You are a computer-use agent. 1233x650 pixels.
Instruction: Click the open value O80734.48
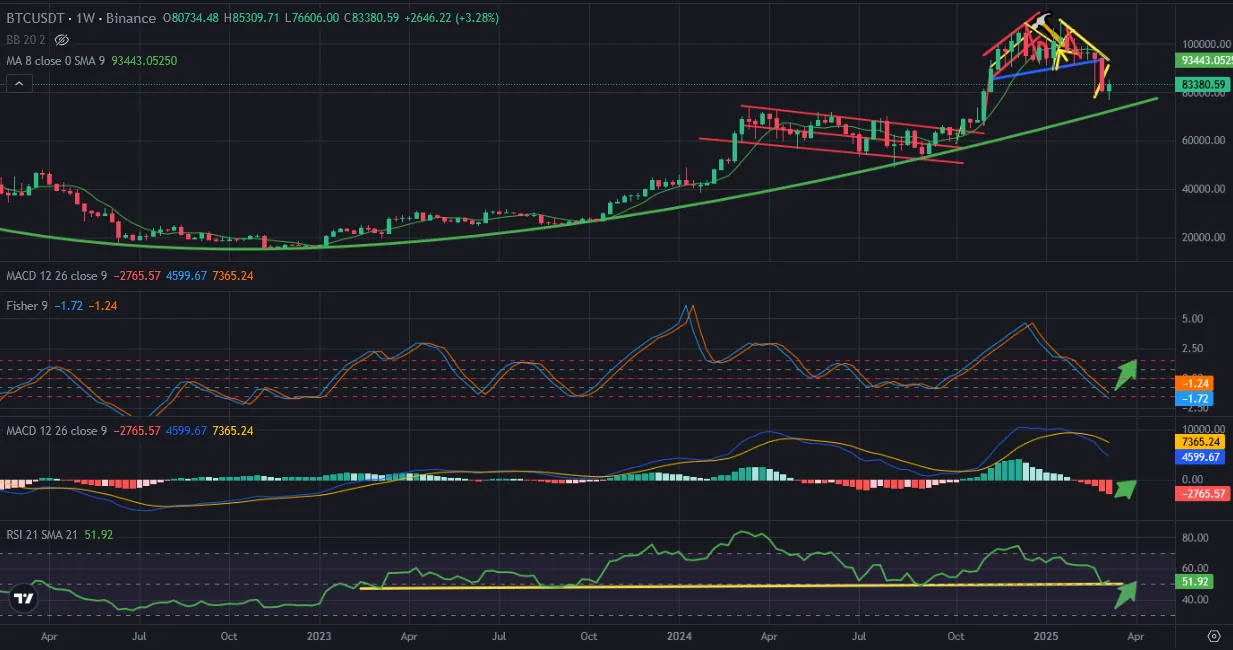coord(192,18)
